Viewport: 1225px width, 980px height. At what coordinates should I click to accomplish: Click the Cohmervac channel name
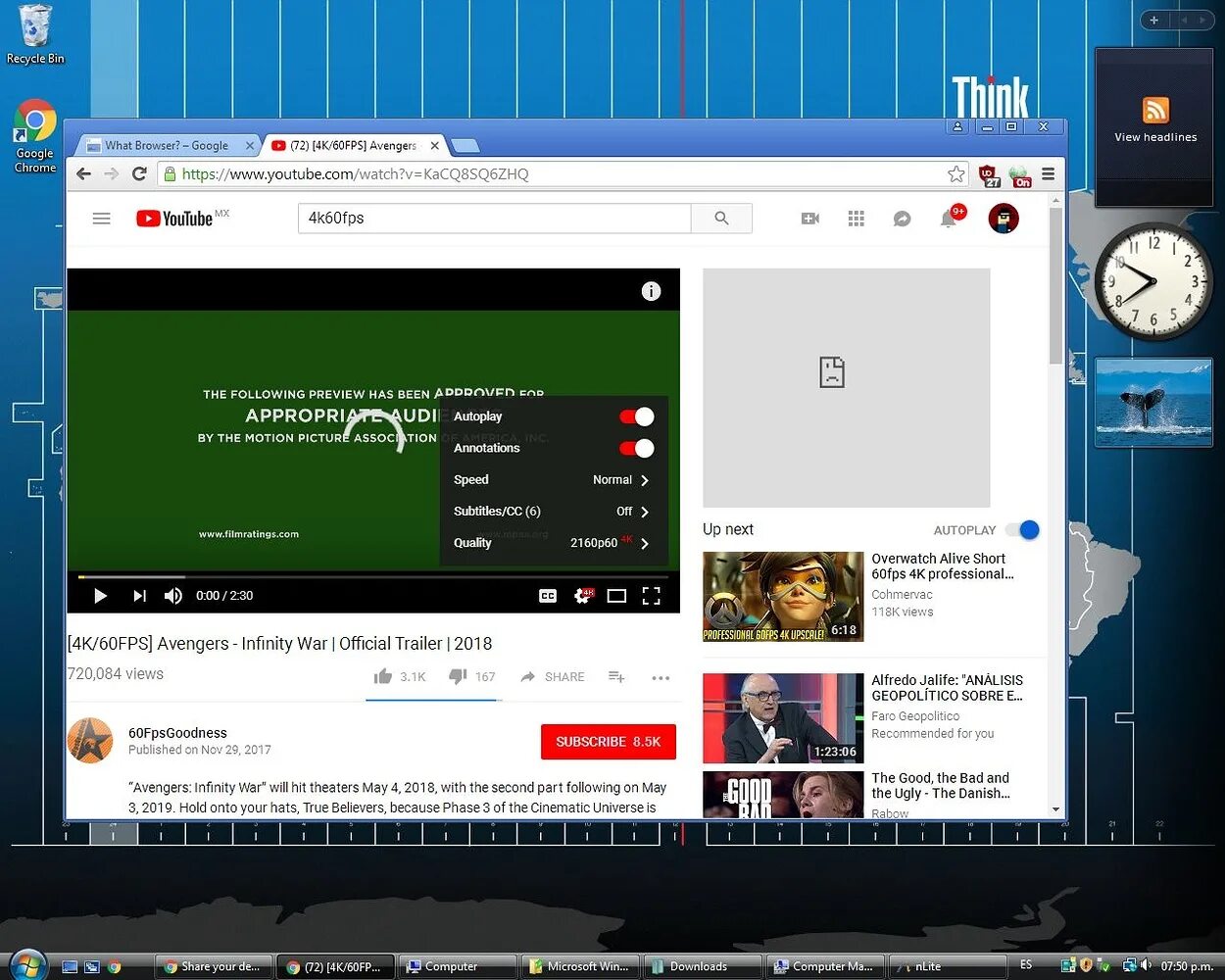pos(902,595)
